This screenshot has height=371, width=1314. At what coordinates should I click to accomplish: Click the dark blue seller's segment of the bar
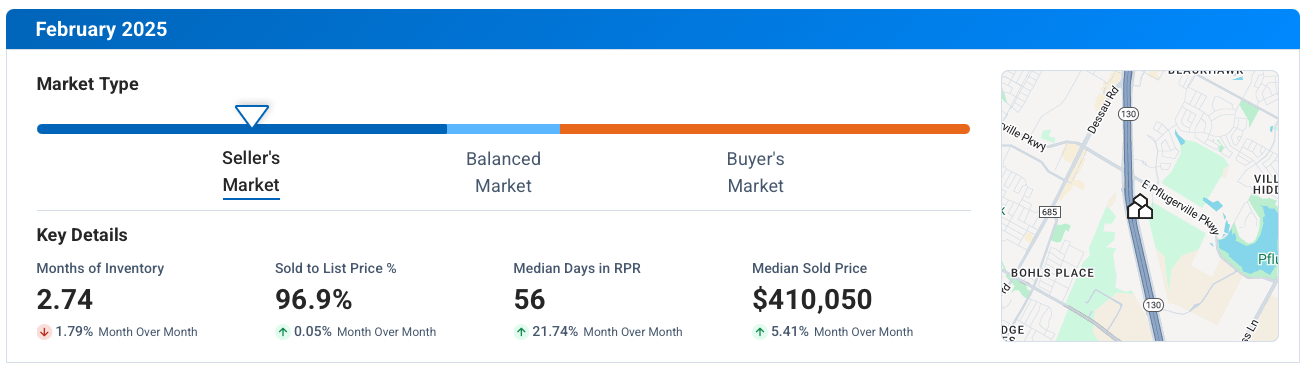click(242, 129)
